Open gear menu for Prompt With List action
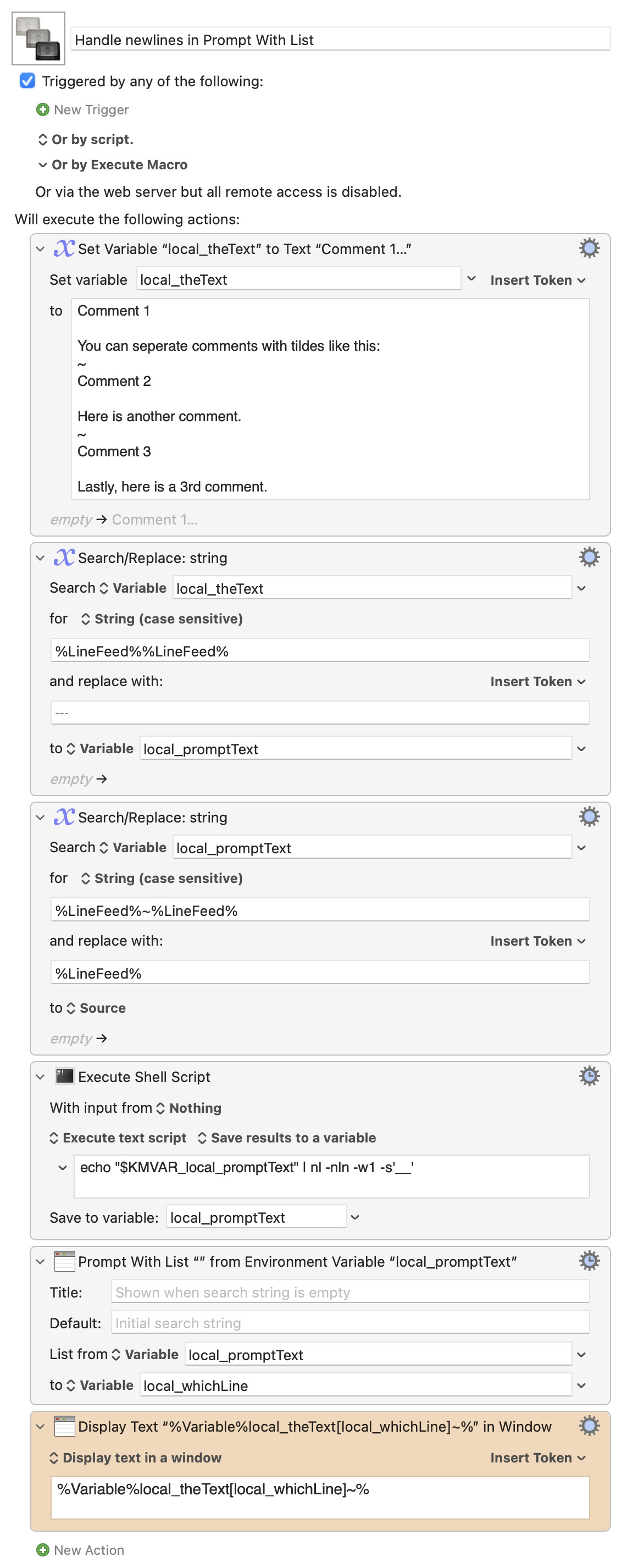The width and height of the screenshot is (622, 1568). 588,1261
